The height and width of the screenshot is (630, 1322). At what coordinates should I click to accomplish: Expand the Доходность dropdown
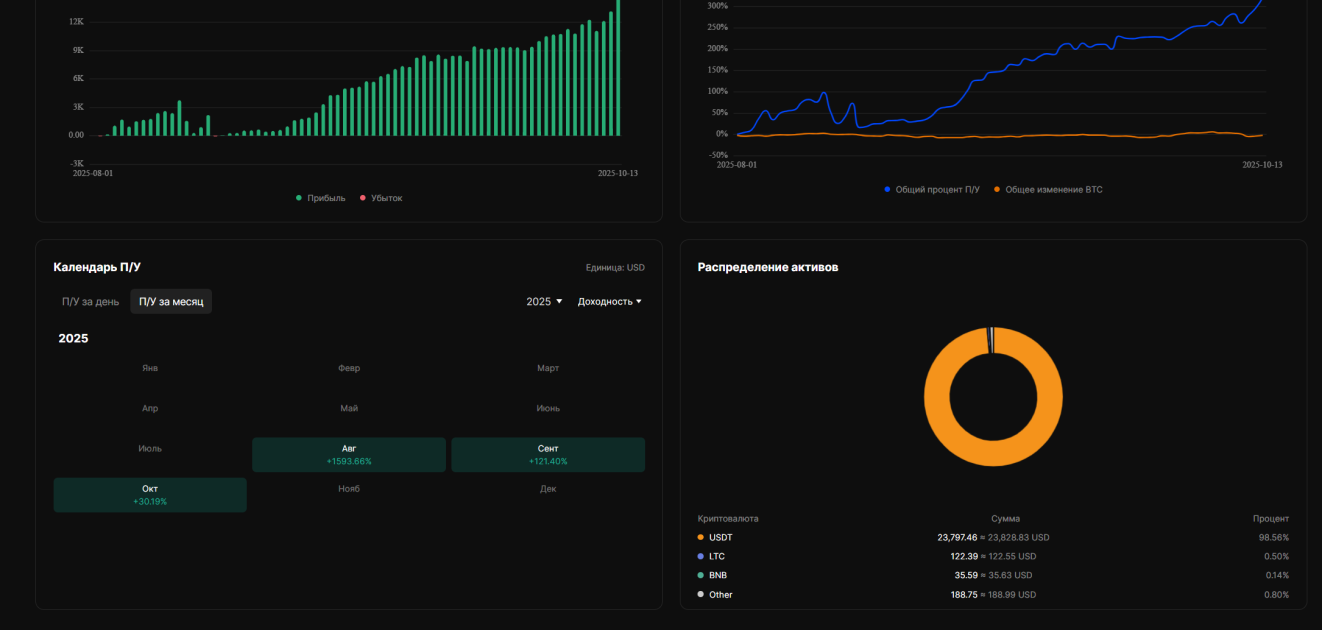point(609,301)
